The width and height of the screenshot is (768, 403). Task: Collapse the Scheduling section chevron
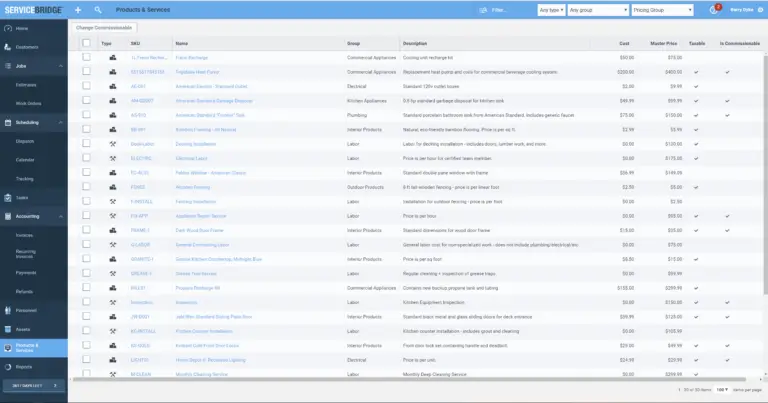click(61, 122)
